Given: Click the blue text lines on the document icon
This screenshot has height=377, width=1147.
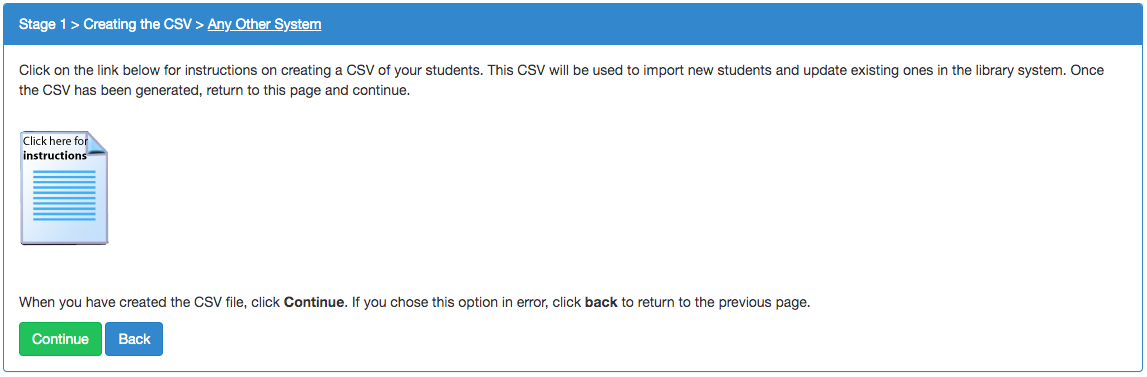Looking at the screenshot, I should click(64, 195).
